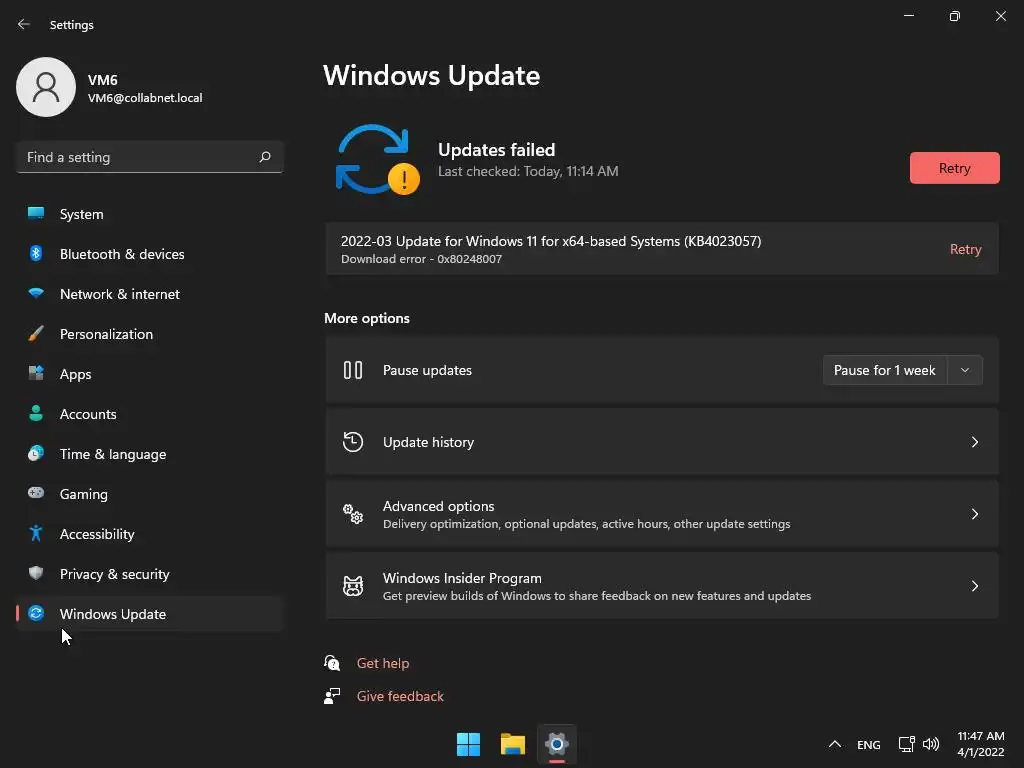Image resolution: width=1024 pixels, height=768 pixels.
Task: Open the Give feedback link
Action: 400,696
